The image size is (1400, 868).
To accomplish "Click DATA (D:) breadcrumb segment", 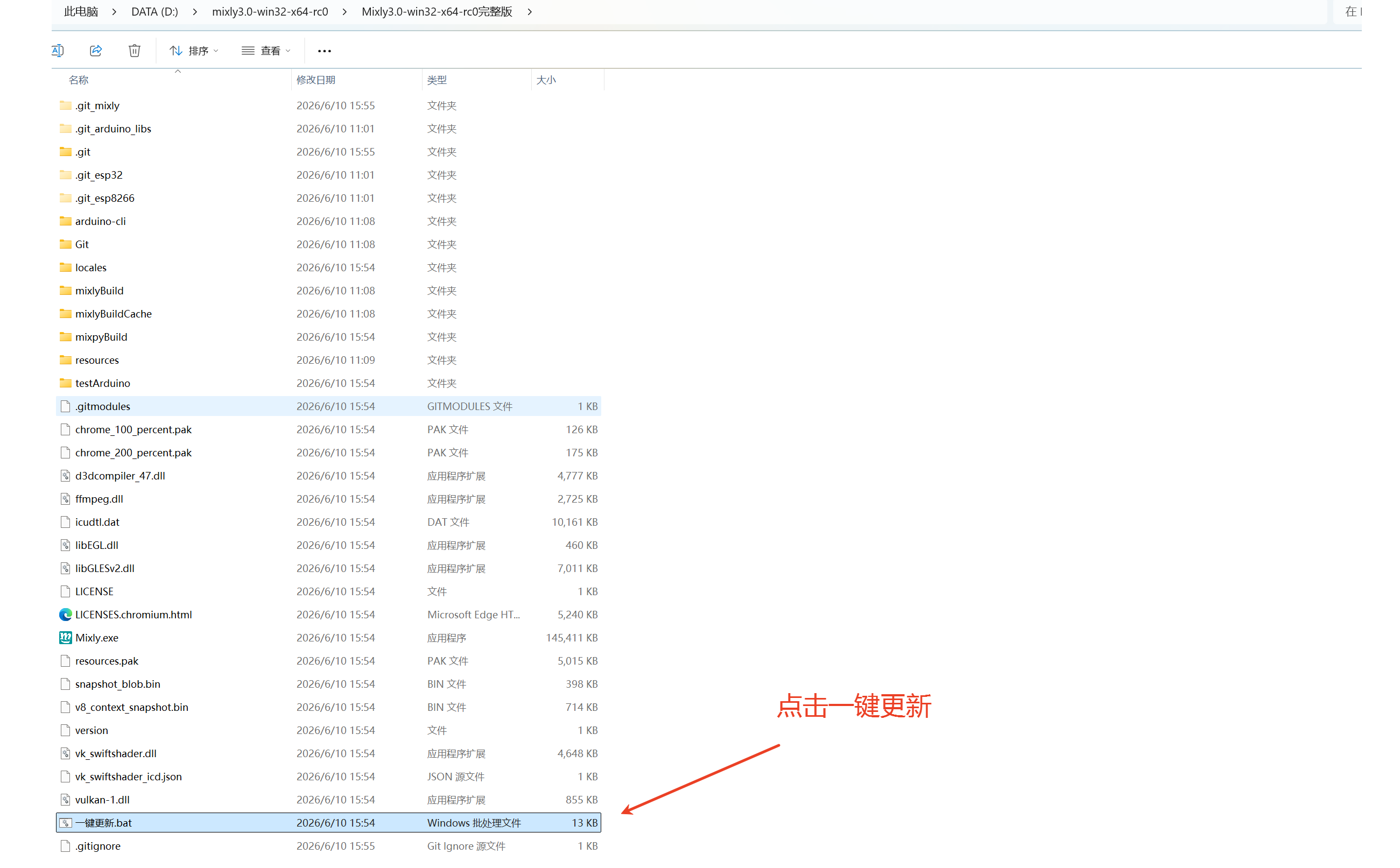I will point(154,11).
